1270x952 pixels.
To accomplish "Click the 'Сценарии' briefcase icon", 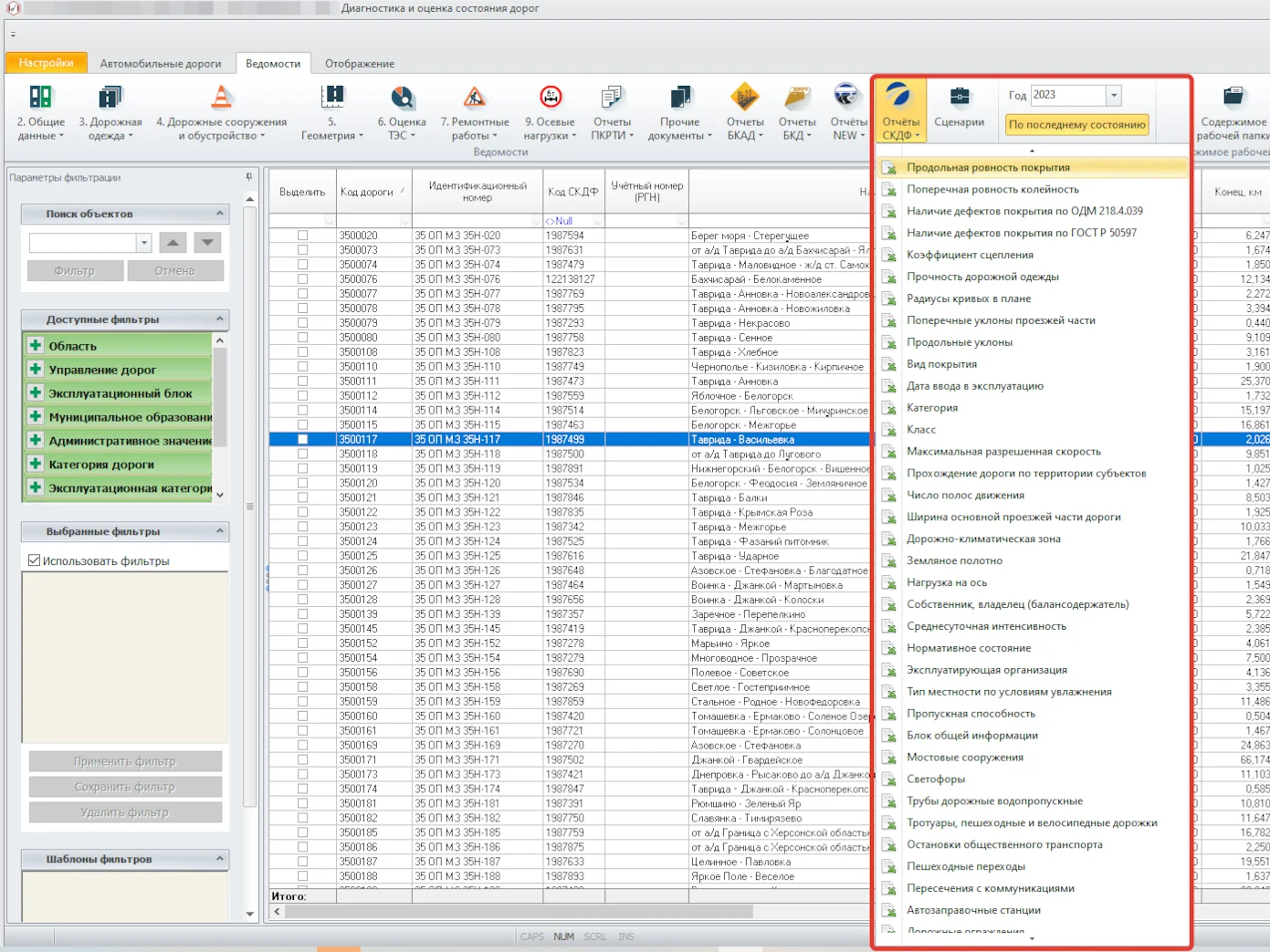I will [x=960, y=98].
